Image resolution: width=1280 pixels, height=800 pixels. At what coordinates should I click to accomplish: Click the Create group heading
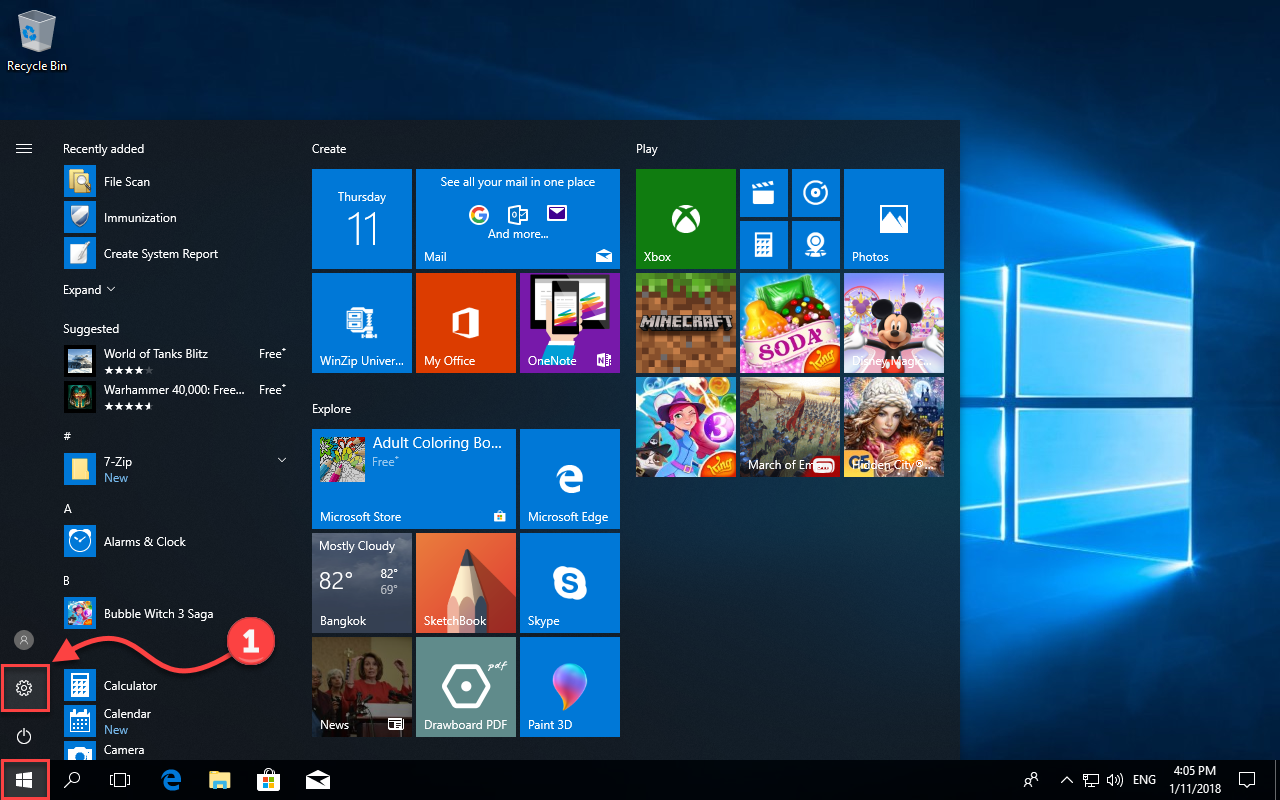tap(329, 149)
